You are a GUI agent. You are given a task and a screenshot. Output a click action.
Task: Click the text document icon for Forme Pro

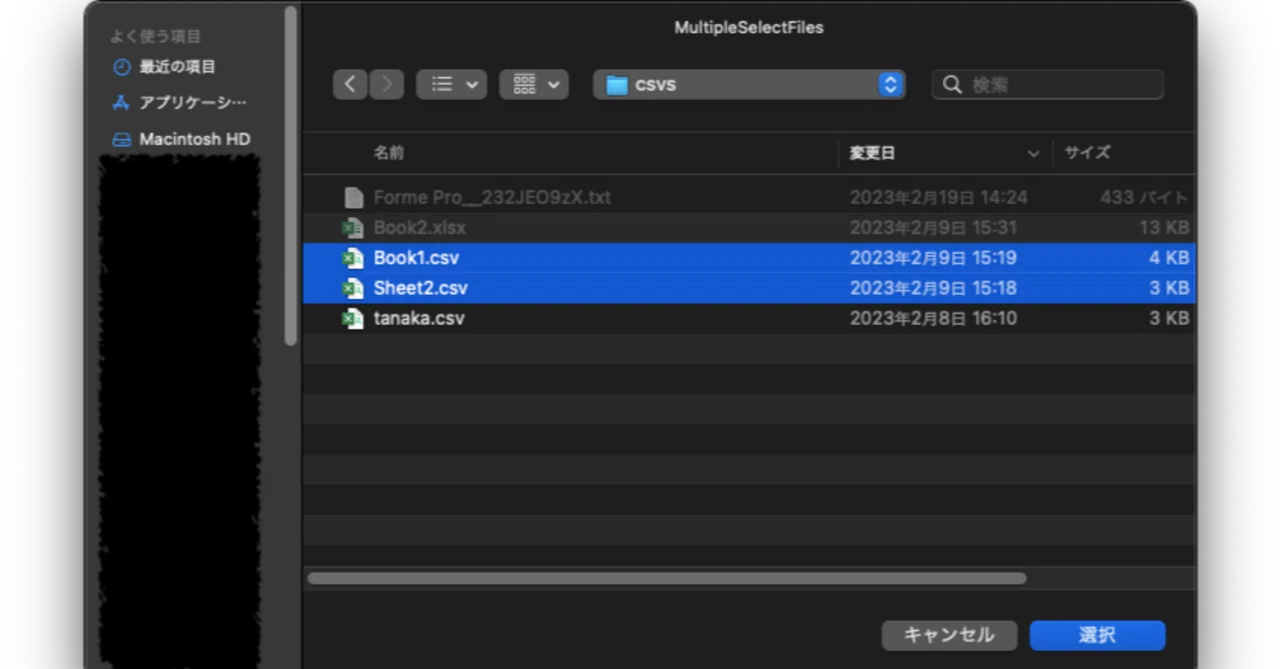click(352, 197)
